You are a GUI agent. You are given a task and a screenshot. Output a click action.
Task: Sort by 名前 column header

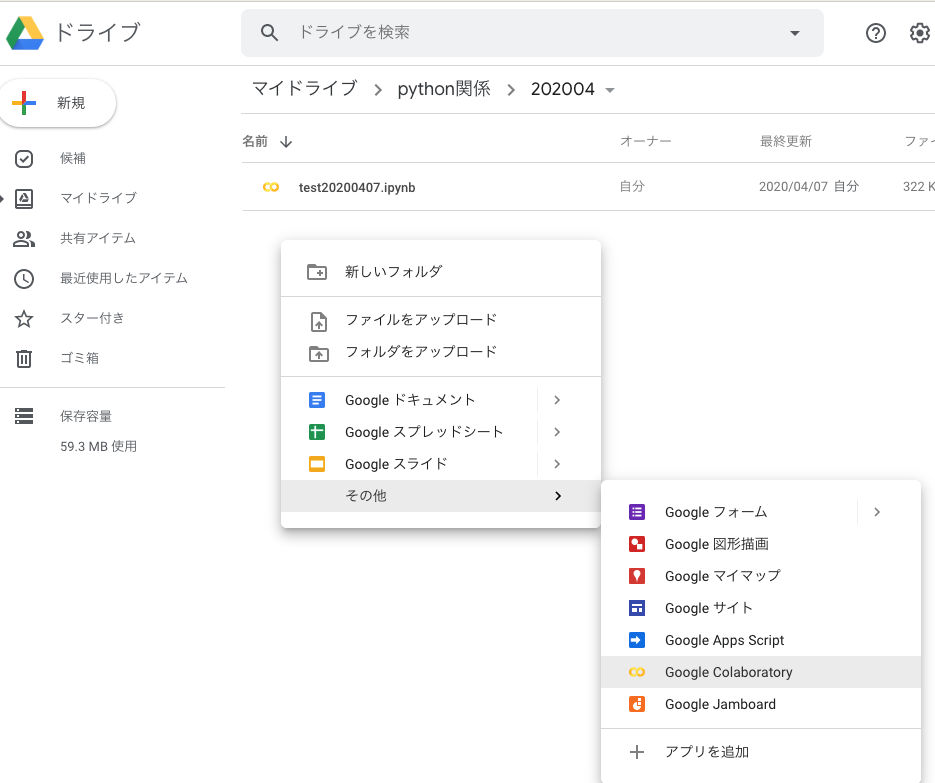click(x=255, y=141)
